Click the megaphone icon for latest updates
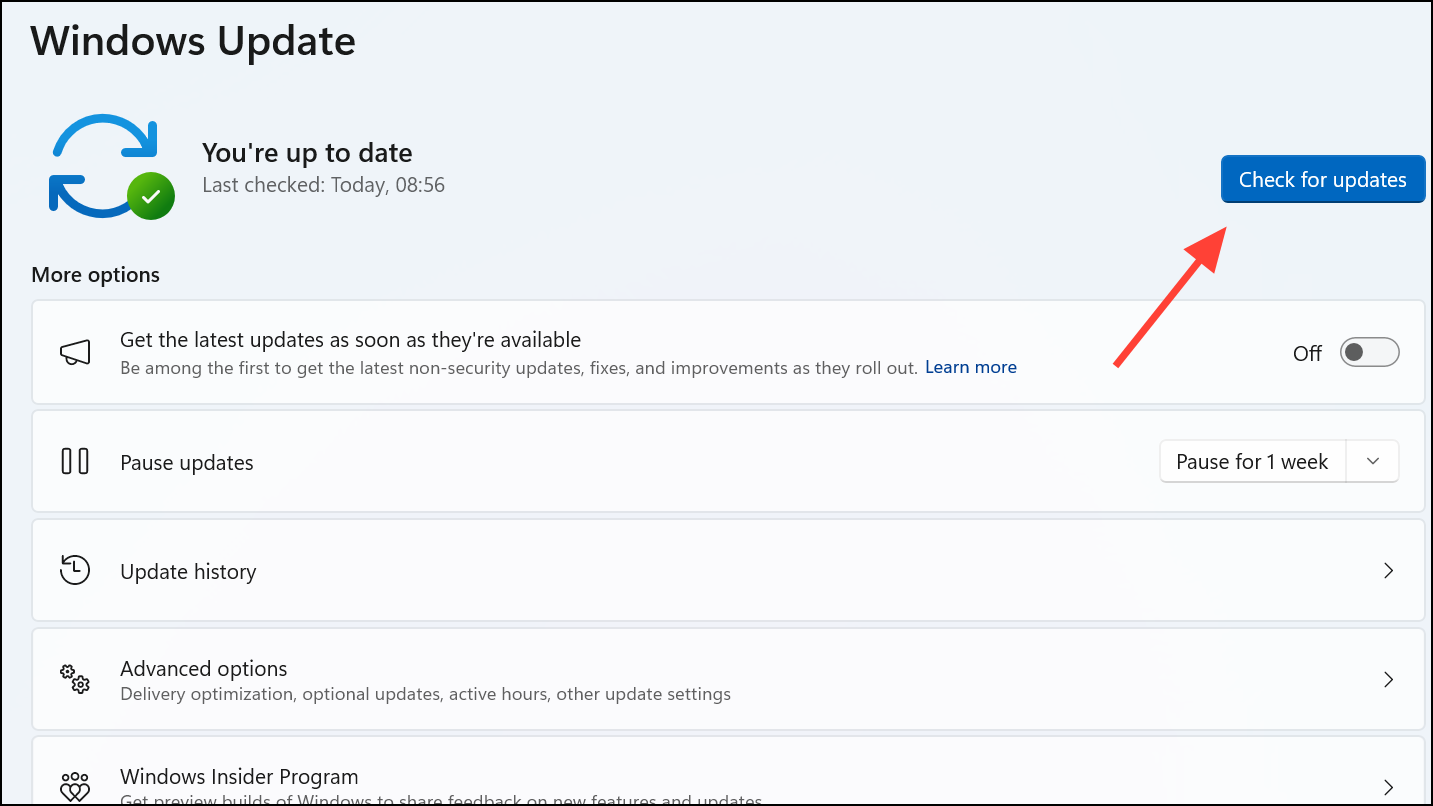The height and width of the screenshot is (806, 1433). pos(75,352)
